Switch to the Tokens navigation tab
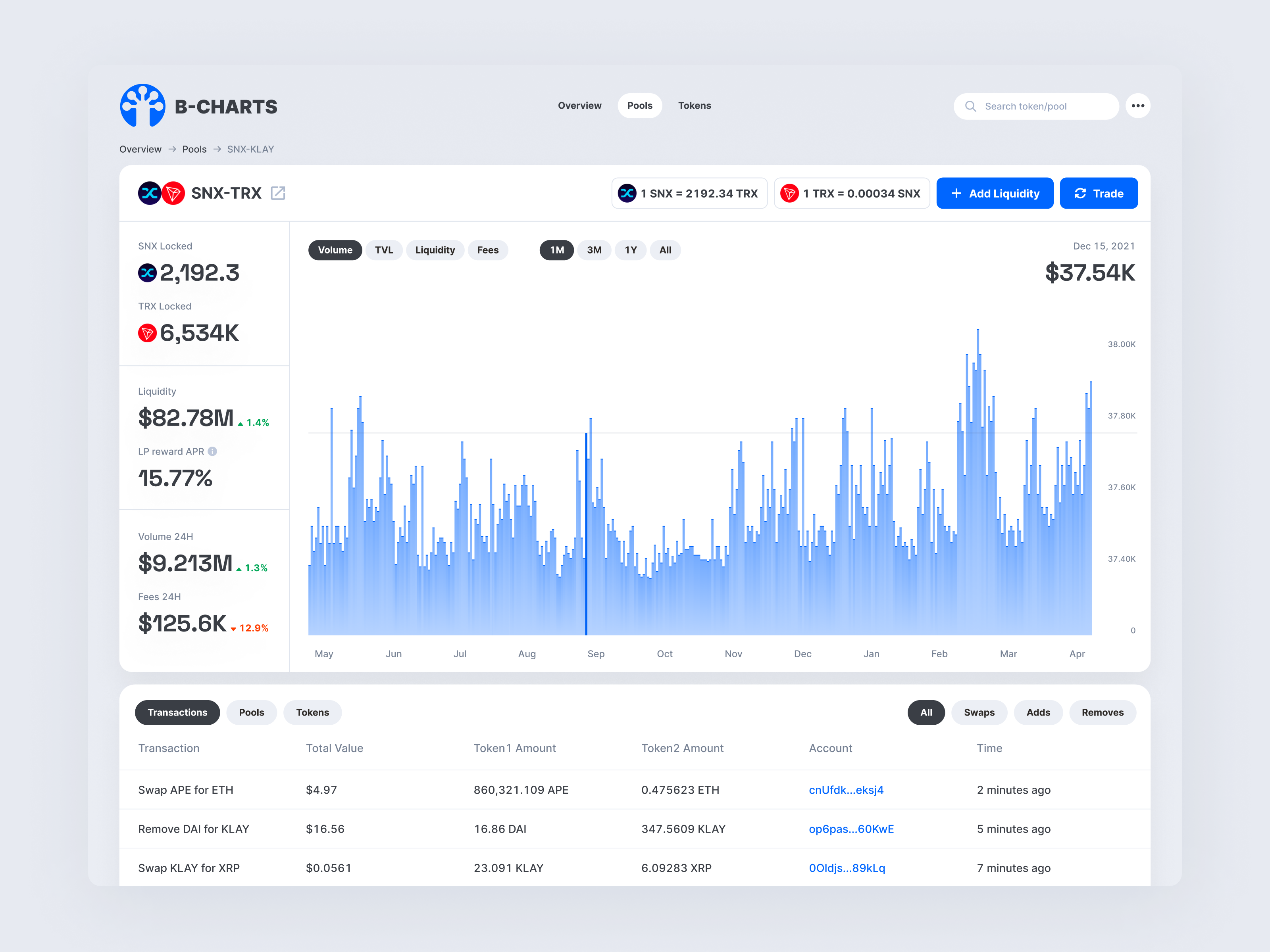 coord(695,106)
